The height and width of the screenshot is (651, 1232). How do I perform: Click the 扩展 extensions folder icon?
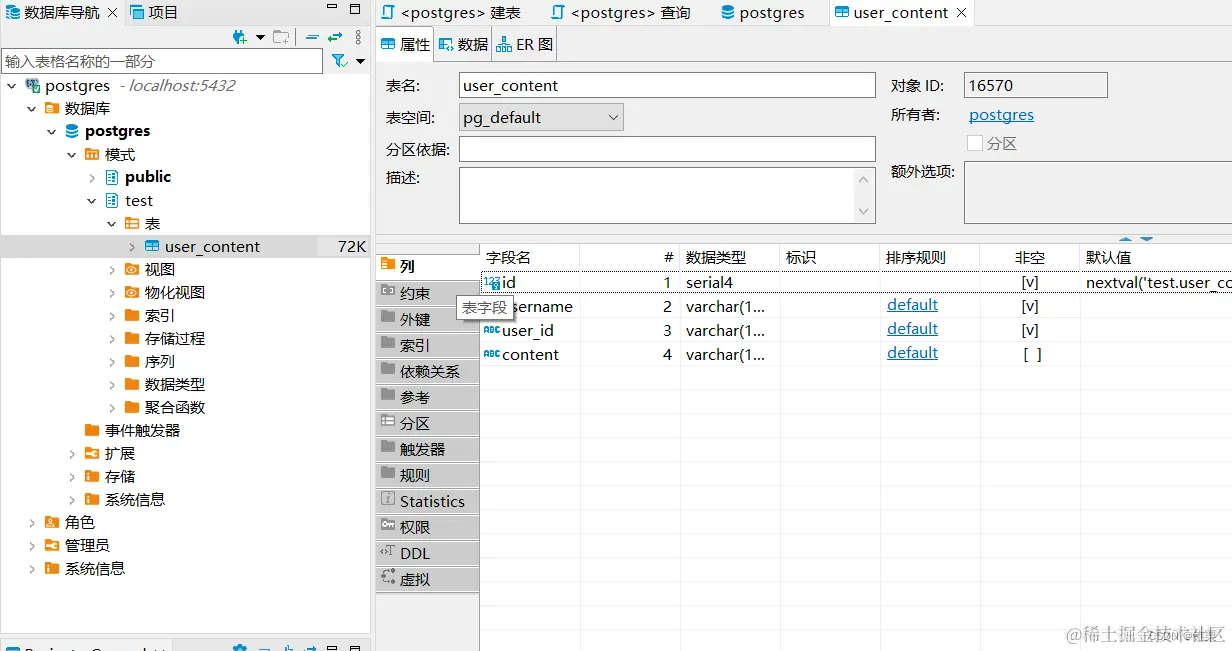tap(92, 453)
